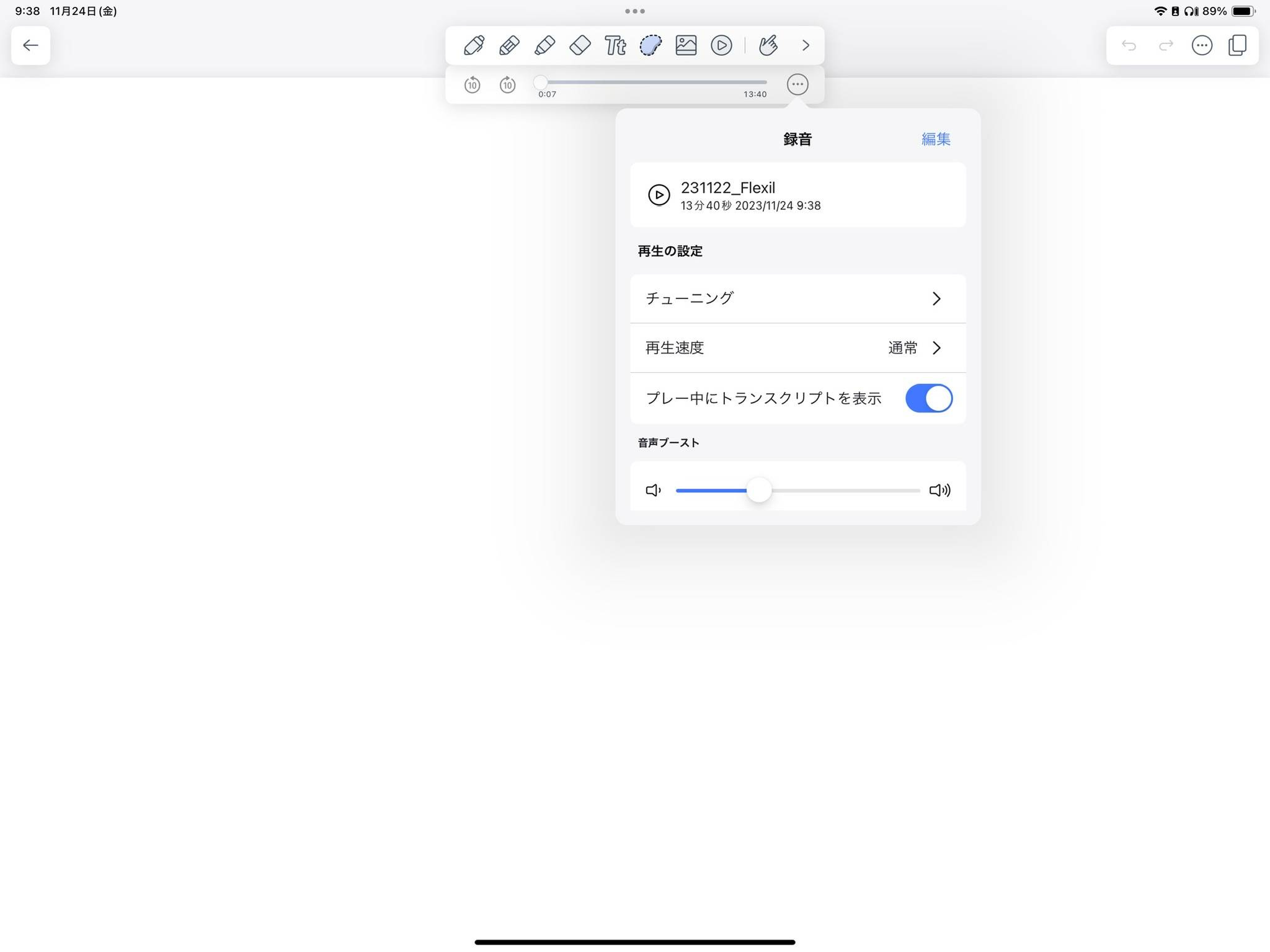Screen dimensions: 1270x952
Task: Go back with the back arrow
Action: 30,45
